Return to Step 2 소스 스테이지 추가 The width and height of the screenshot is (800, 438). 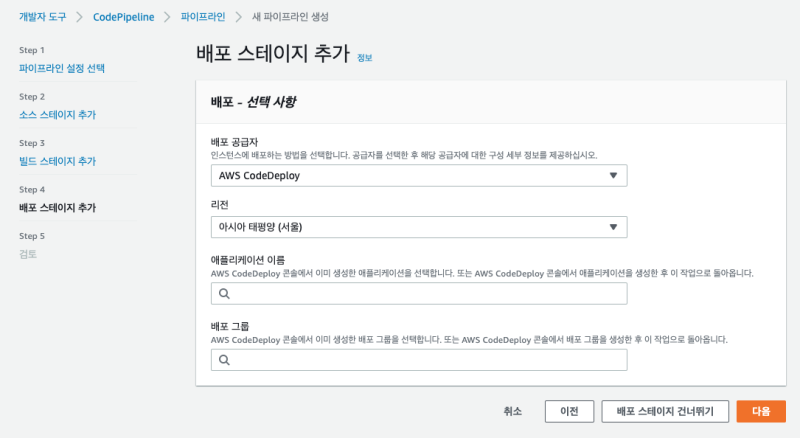pyautogui.click(x=58, y=115)
